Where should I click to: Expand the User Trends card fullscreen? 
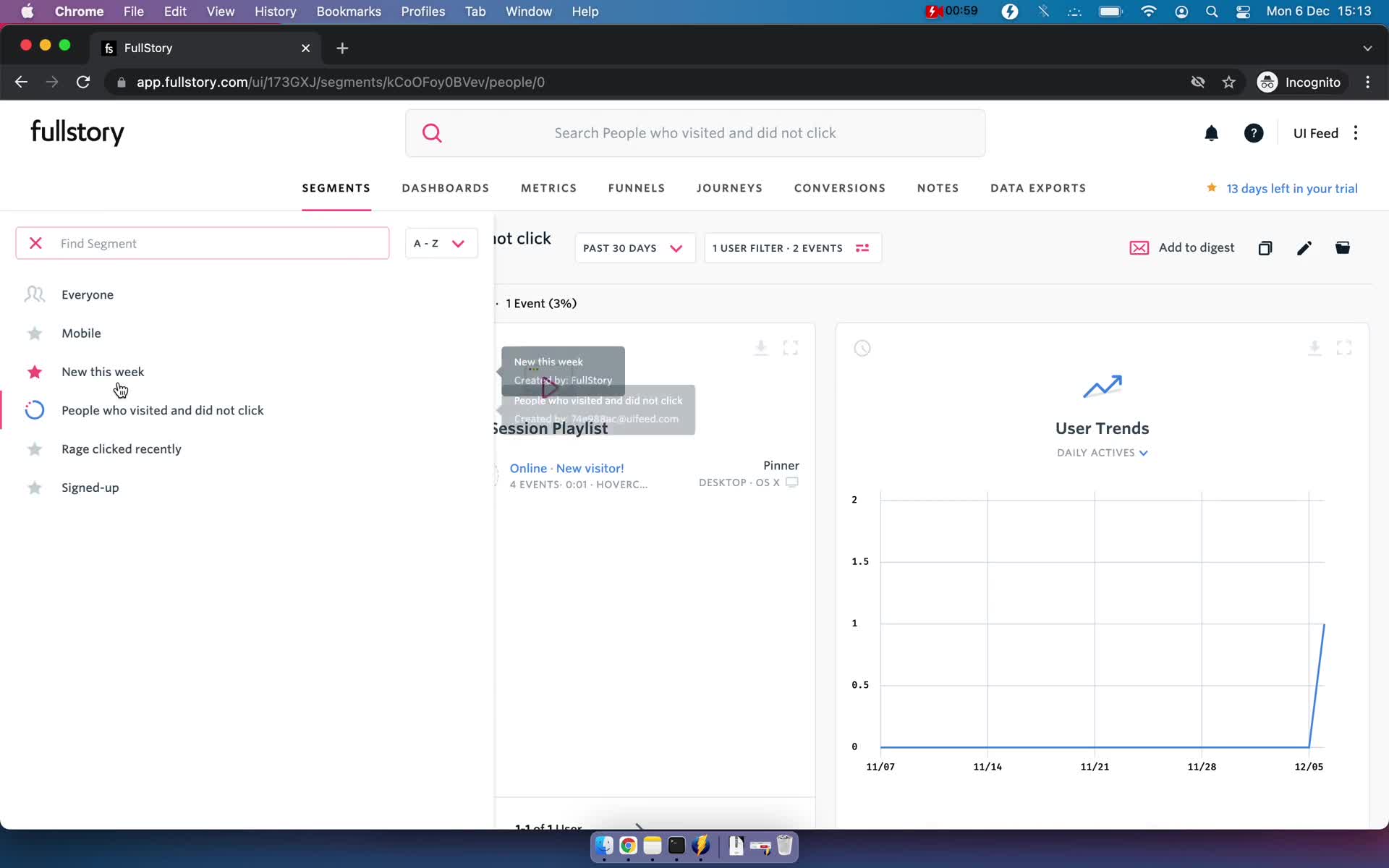1344,348
